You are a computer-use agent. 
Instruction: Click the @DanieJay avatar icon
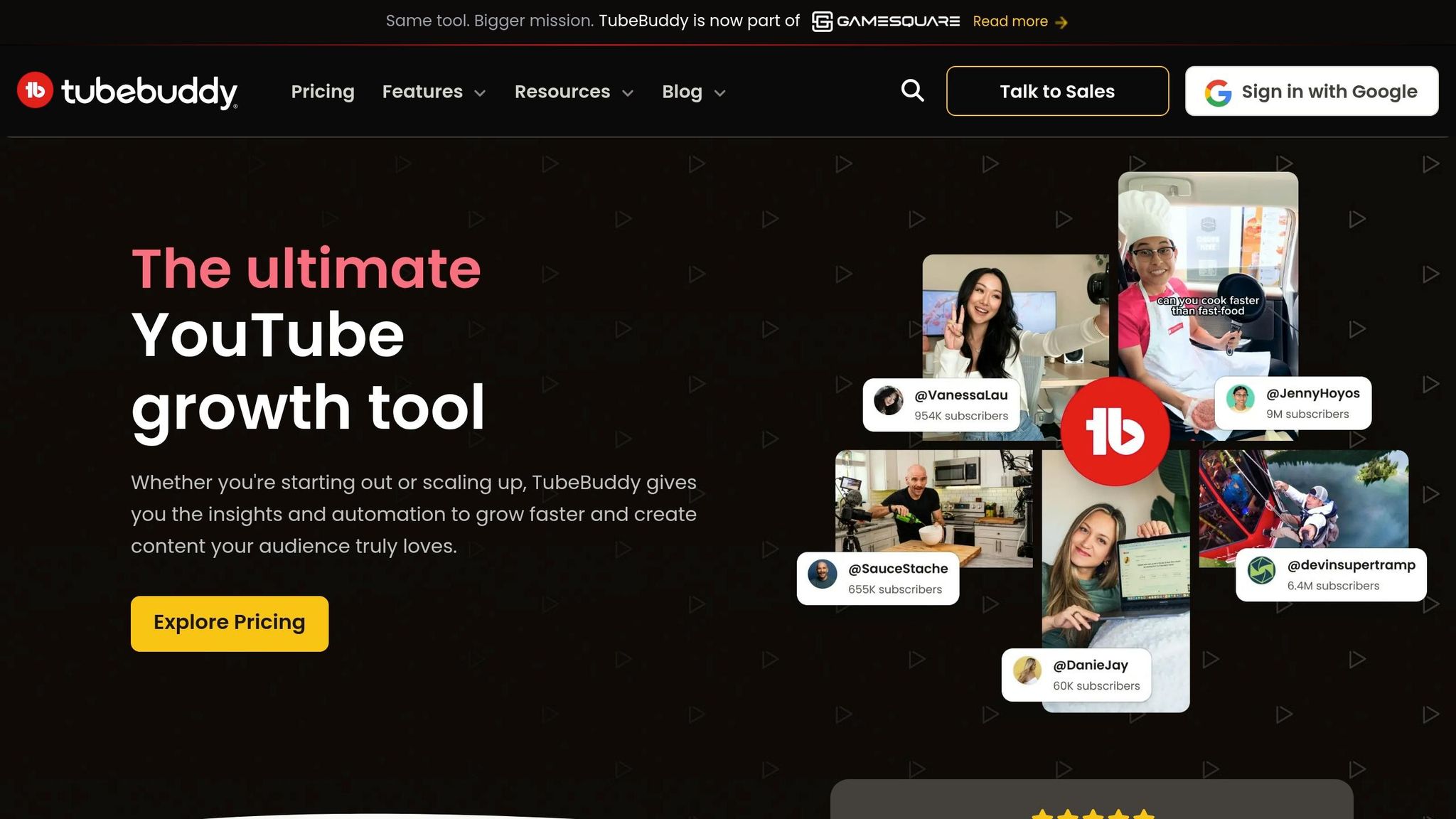[1027, 670]
